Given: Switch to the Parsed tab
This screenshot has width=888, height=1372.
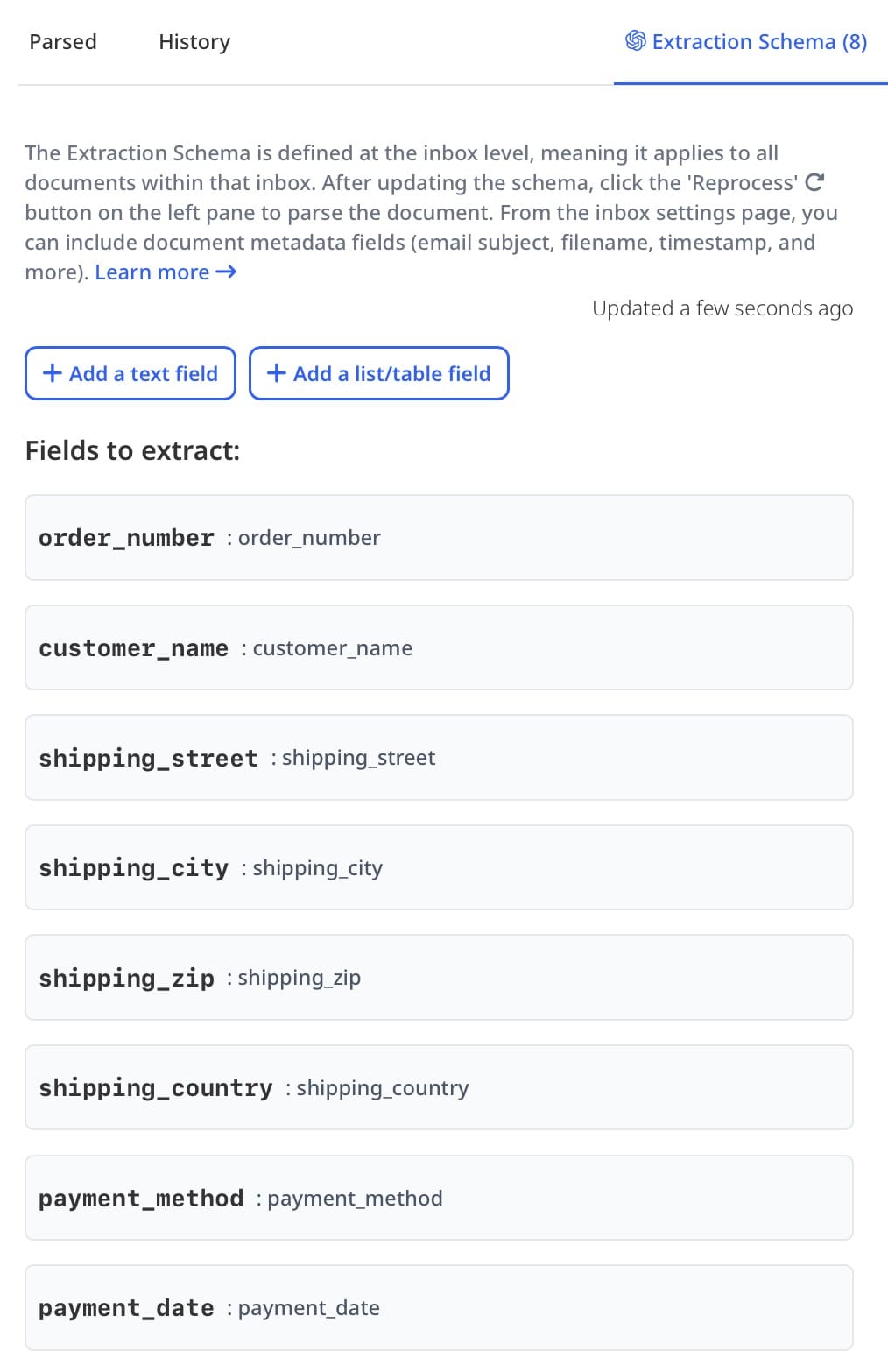Looking at the screenshot, I should pyautogui.click(x=63, y=42).
